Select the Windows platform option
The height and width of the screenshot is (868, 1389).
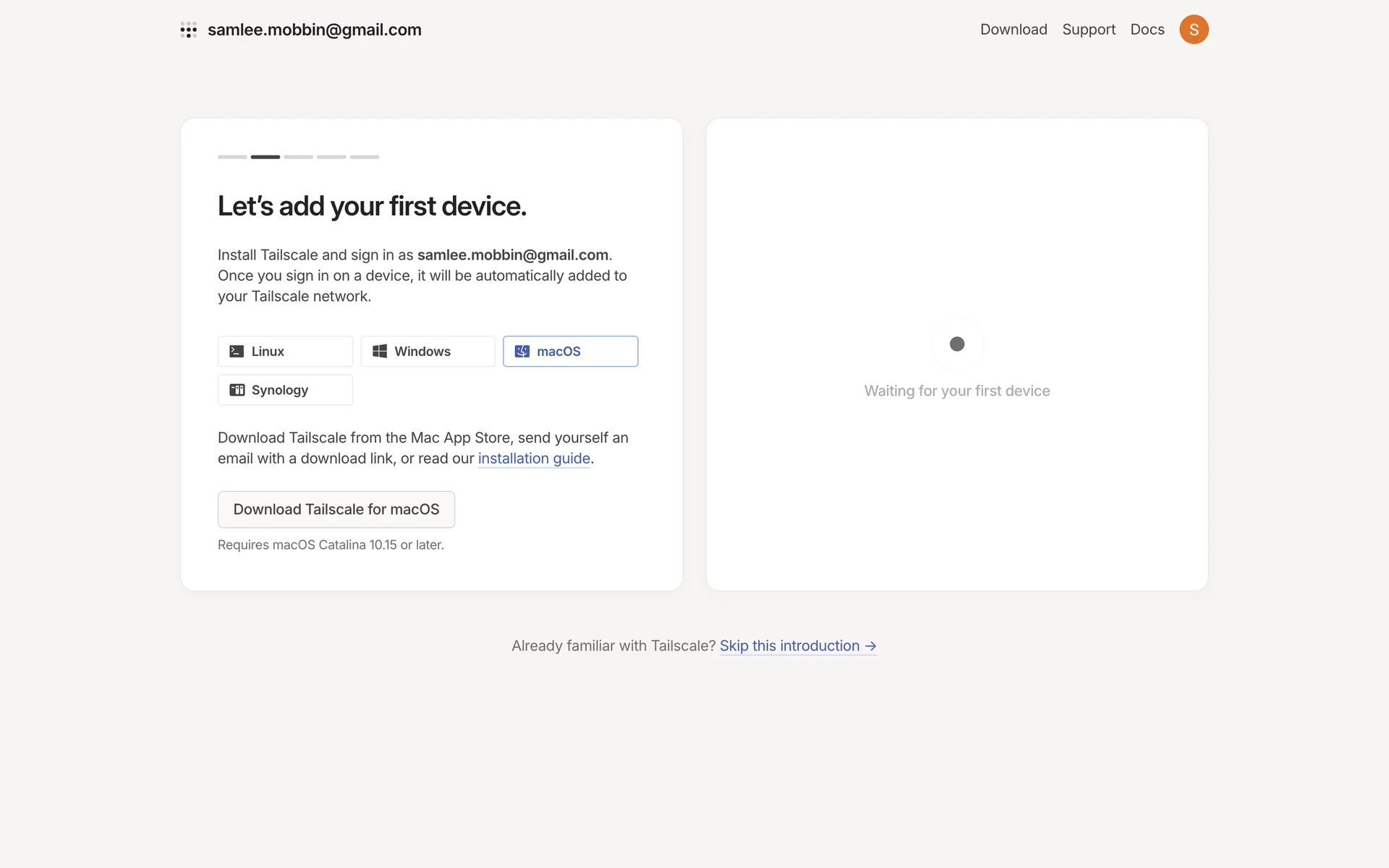[x=428, y=352]
